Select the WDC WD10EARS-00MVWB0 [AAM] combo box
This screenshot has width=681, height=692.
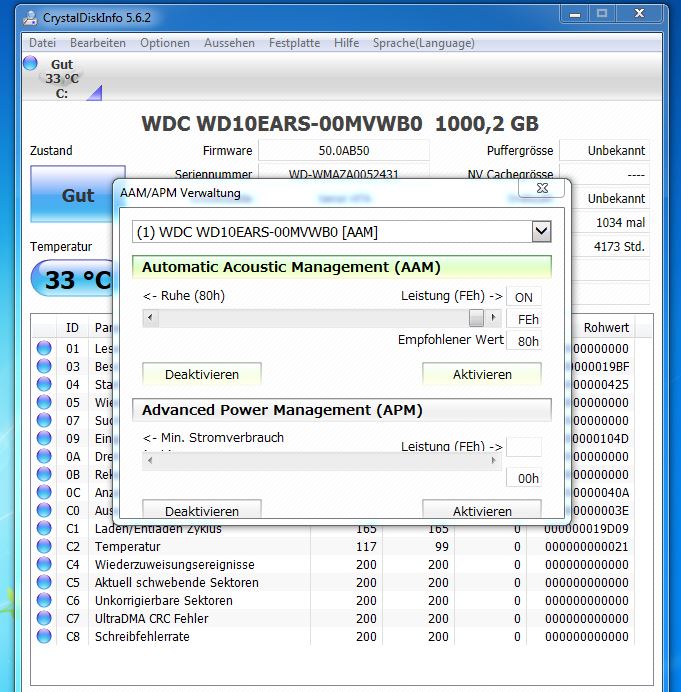click(x=342, y=232)
